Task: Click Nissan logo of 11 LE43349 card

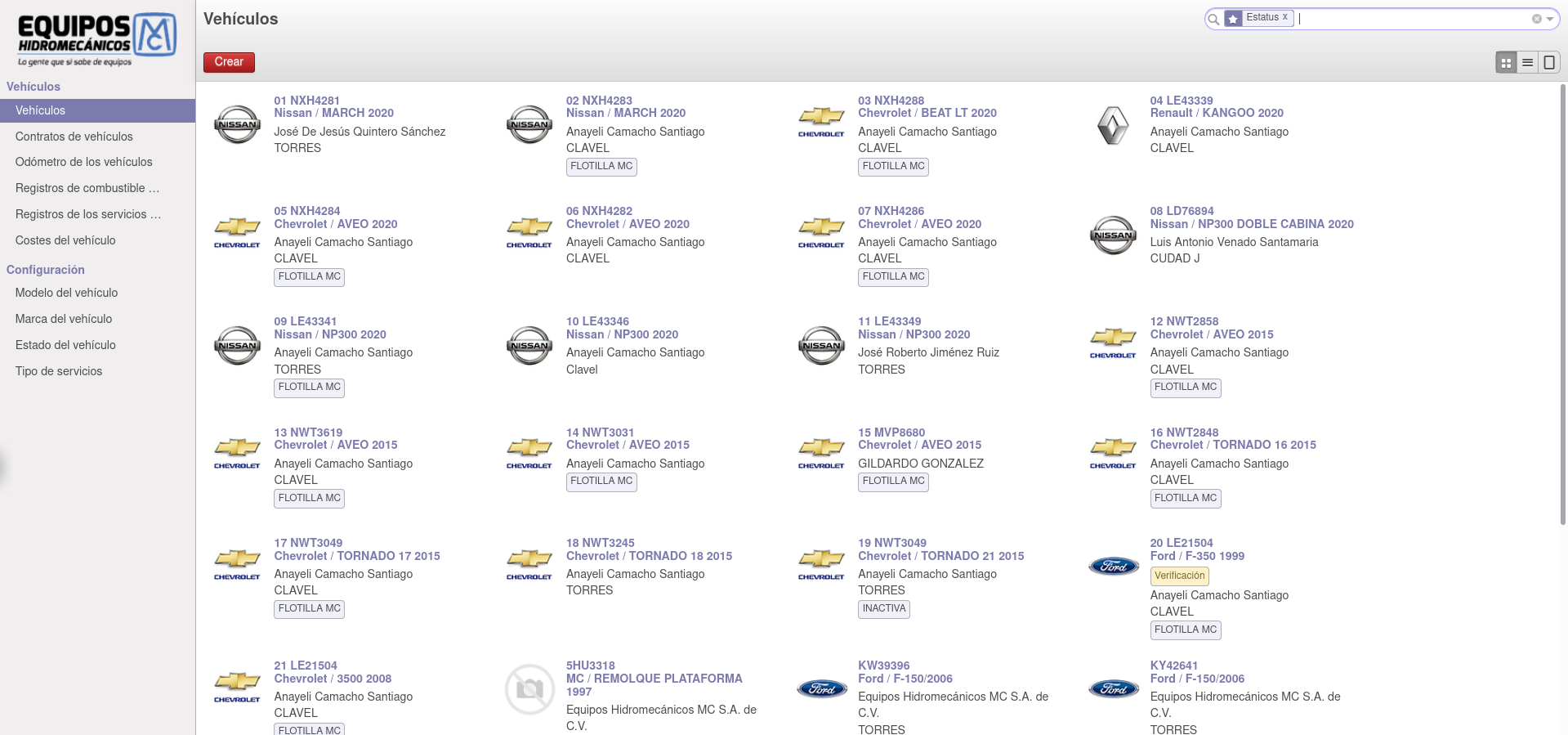Action: point(821,346)
